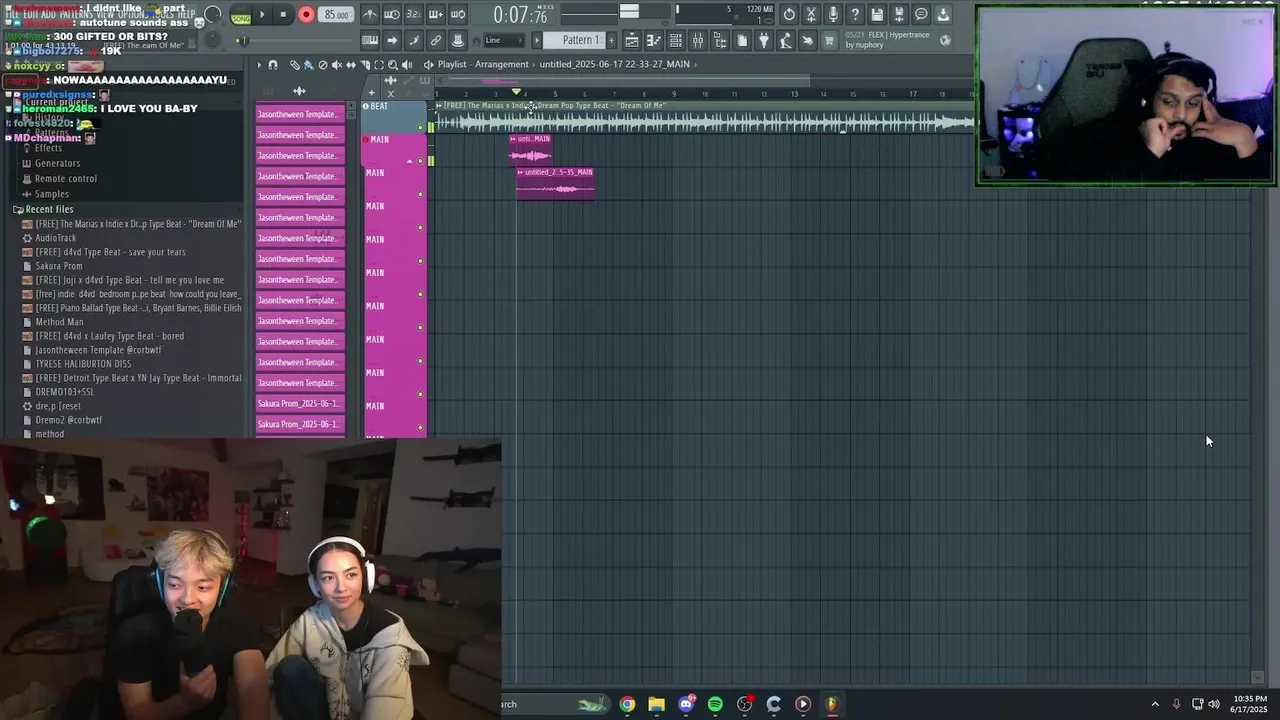Click the red Record button
Image resolution: width=1280 pixels, height=720 pixels.
pos(306,15)
